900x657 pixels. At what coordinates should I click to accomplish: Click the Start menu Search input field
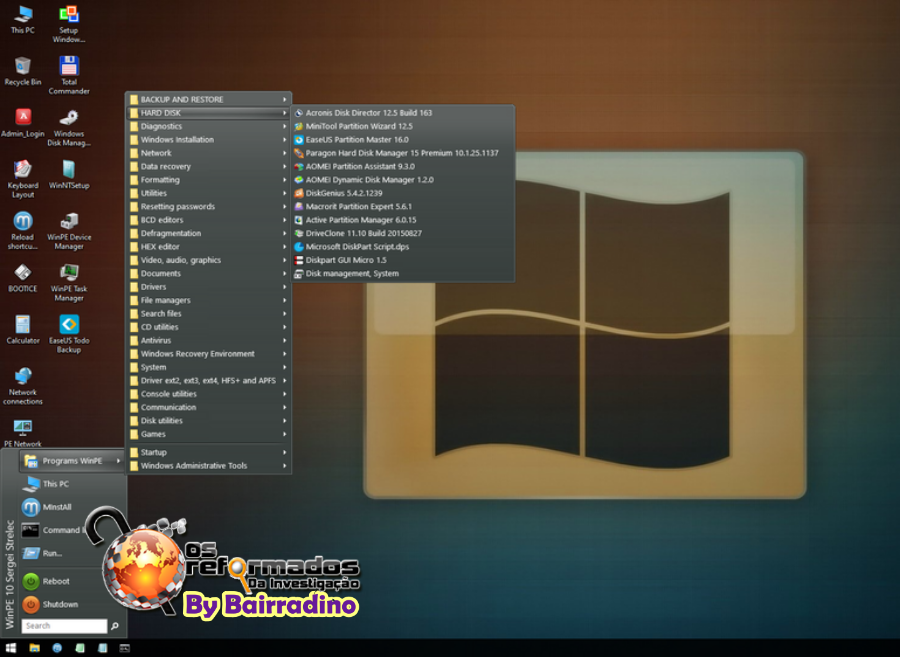[64, 626]
